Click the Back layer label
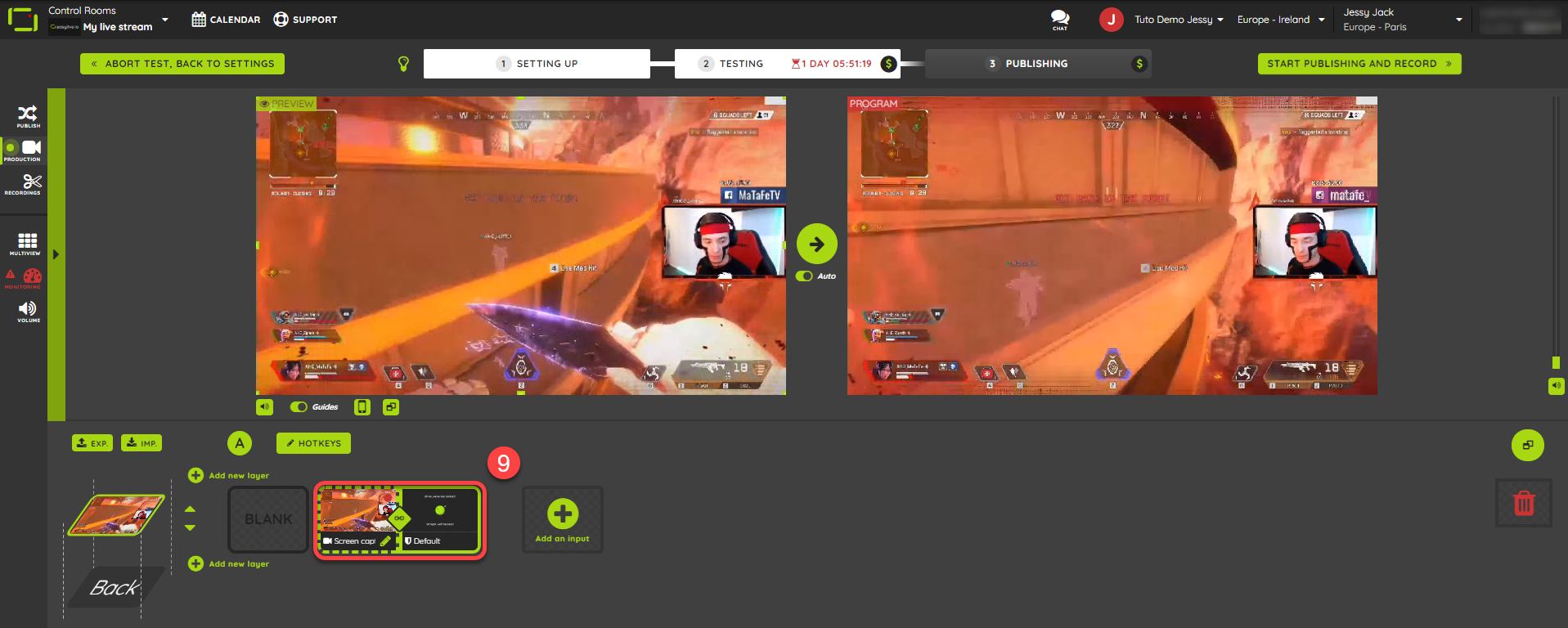Image resolution: width=1568 pixels, height=628 pixels. pos(115,587)
